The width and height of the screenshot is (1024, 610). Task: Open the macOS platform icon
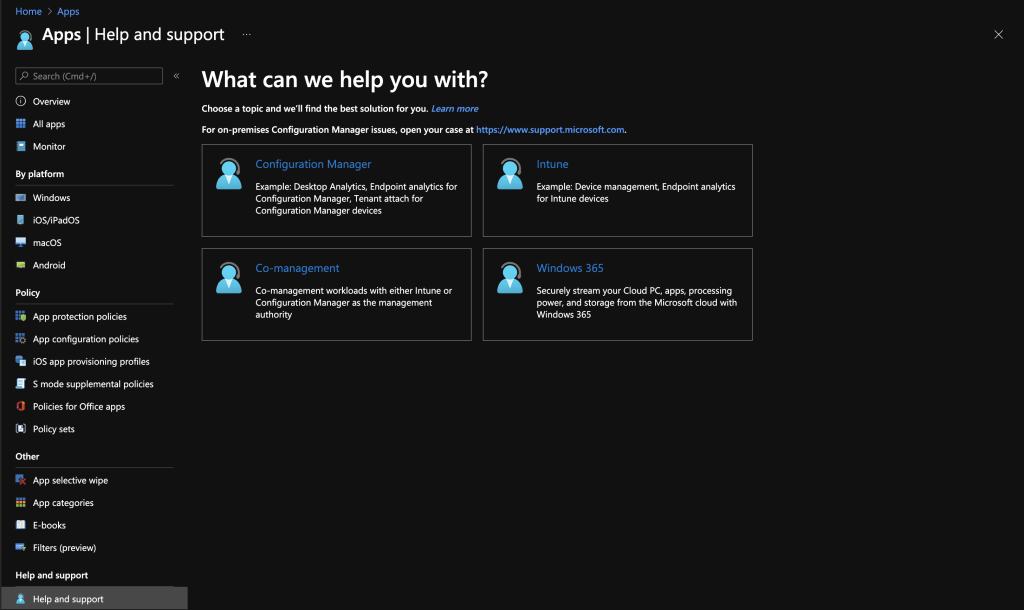pyautogui.click(x=21, y=243)
